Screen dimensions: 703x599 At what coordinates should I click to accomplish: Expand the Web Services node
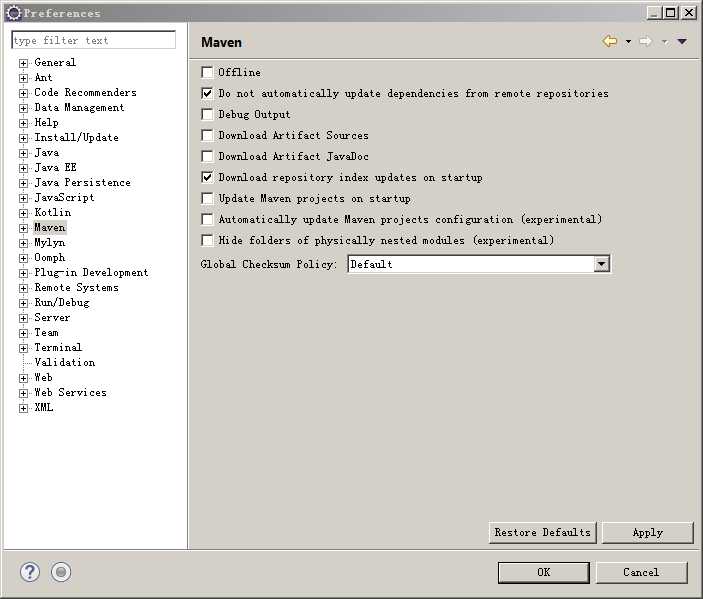click(x=23, y=393)
